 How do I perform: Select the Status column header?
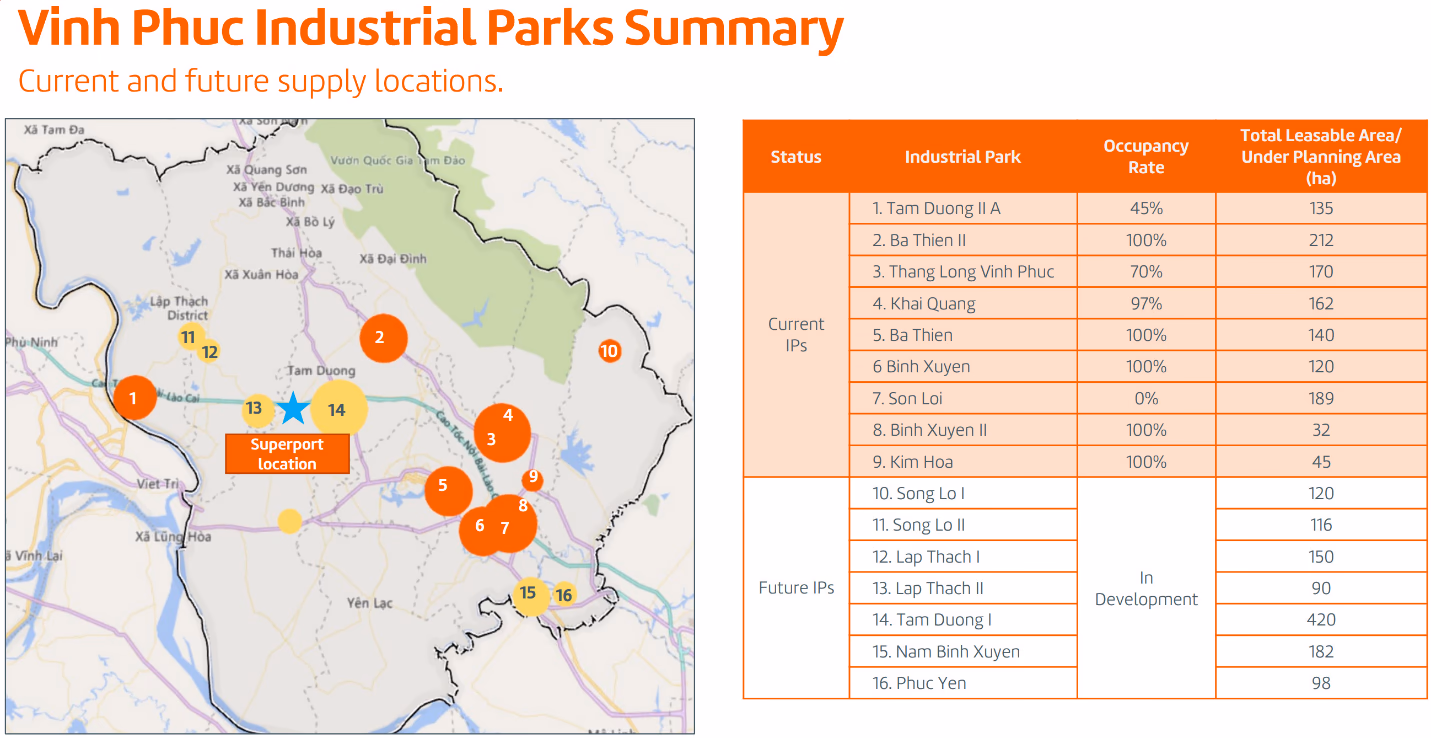click(796, 157)
